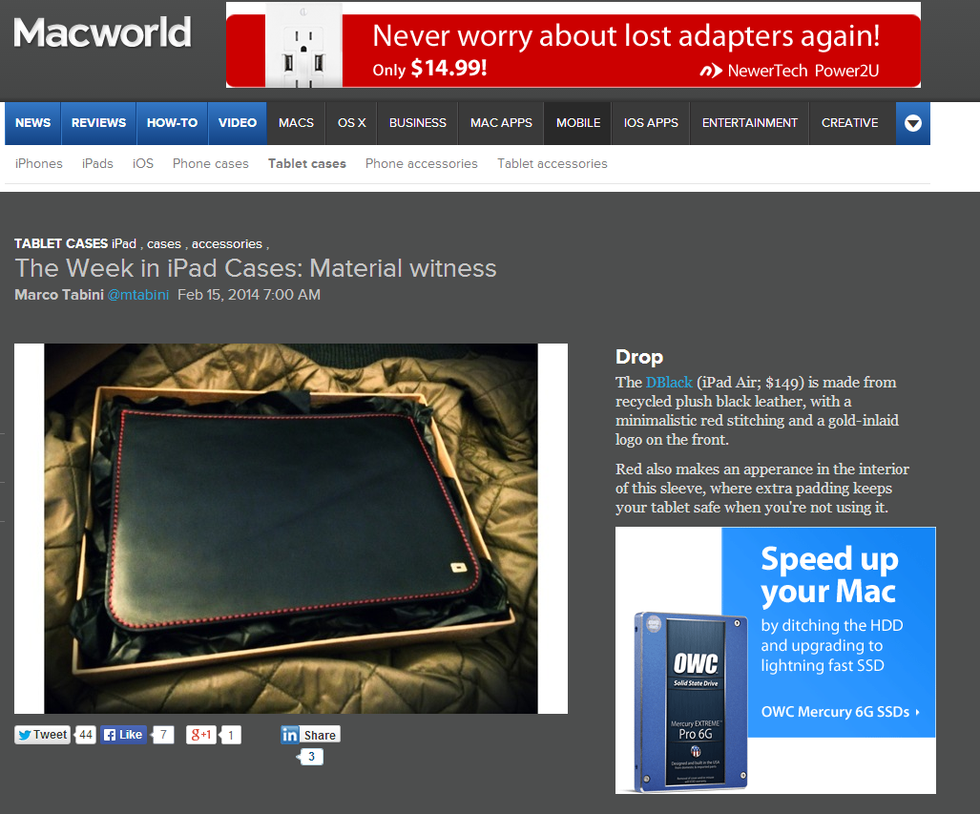Image resolution: width=980 pixels, height=814 pixels.
Task: Expand the navigation more-sections arrow
Action: click(x=912, y=123)
